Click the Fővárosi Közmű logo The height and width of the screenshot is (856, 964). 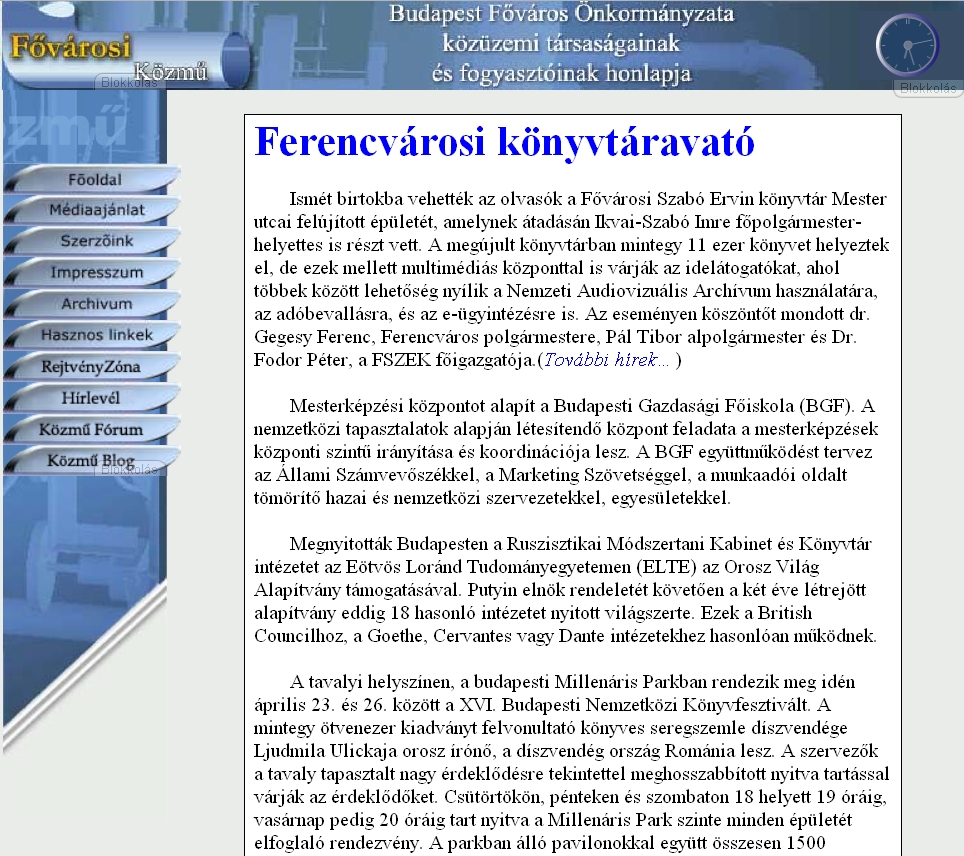(x=126, y=54)
